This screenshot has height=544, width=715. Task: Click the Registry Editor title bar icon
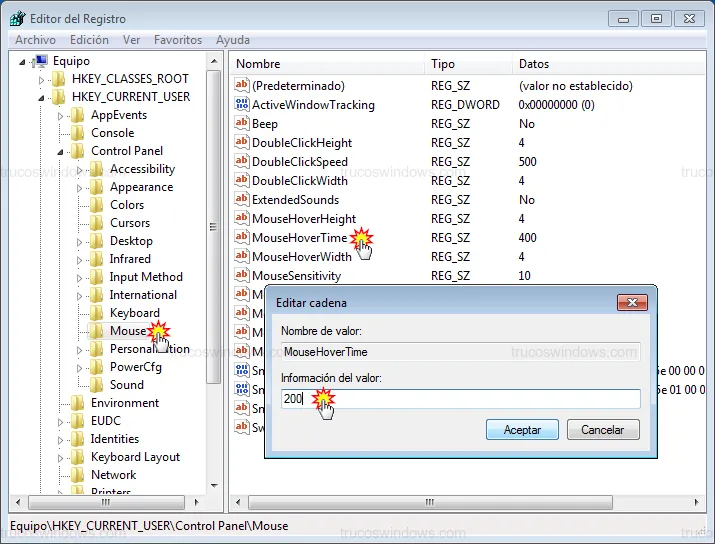18,18
